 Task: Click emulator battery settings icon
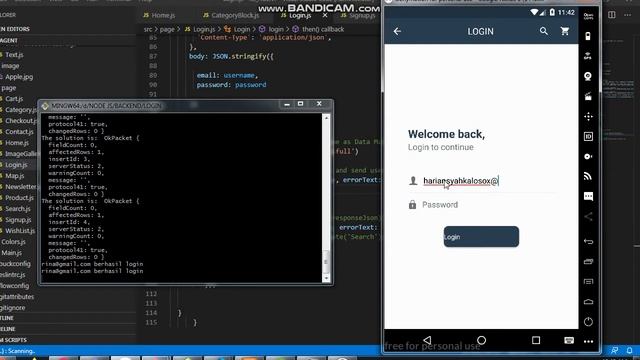tap(588, 36)
